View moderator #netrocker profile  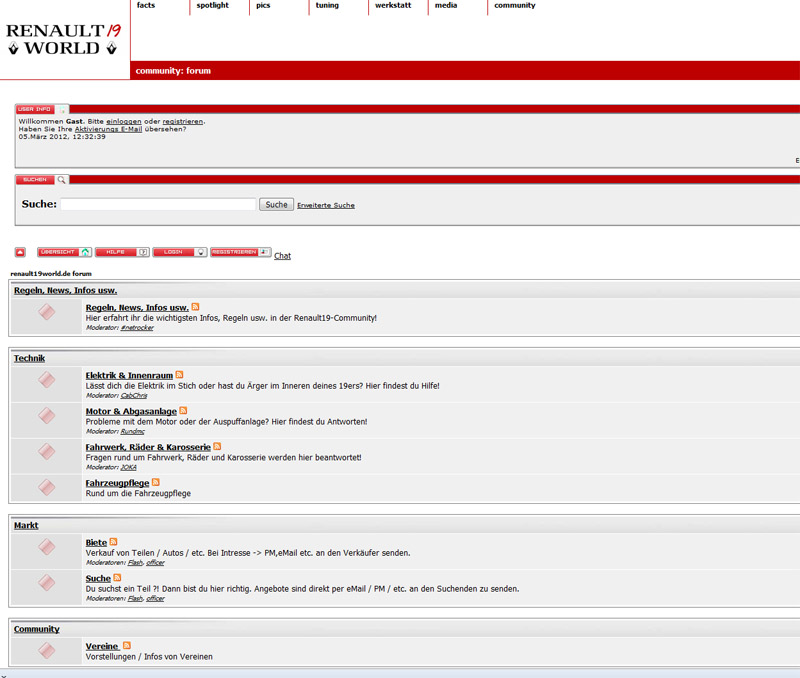coord(137,328)
